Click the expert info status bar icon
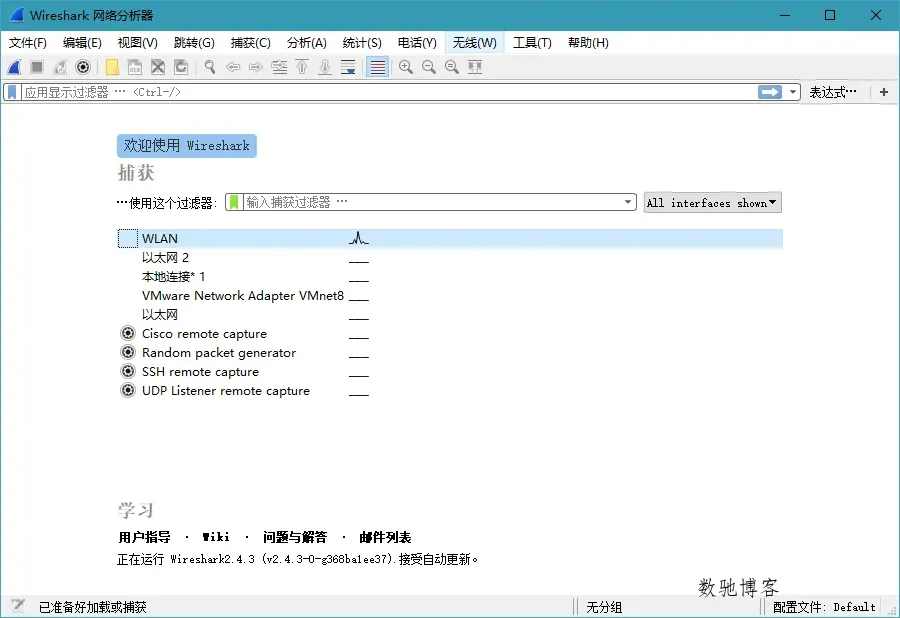This screenshot has height=618, width=900. [x=18, y=606]
